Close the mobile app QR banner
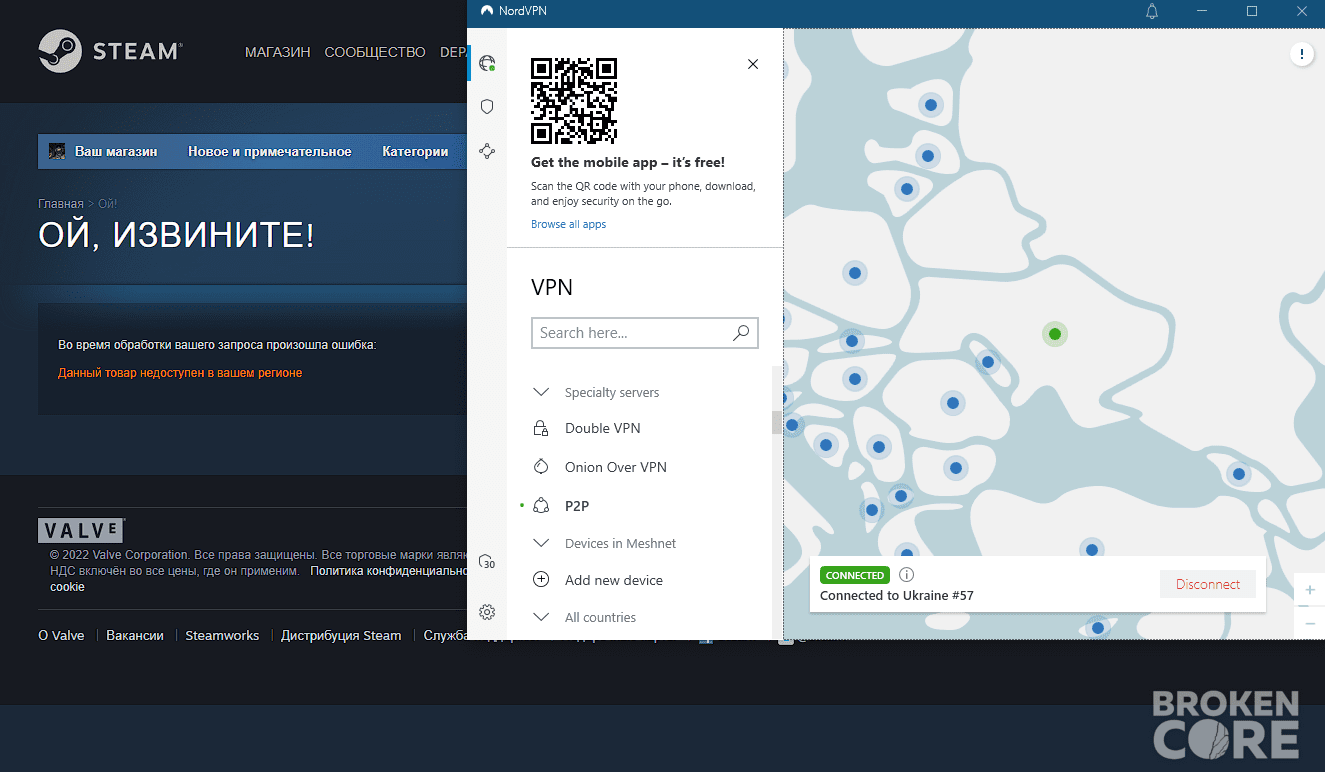 [753, 64]
